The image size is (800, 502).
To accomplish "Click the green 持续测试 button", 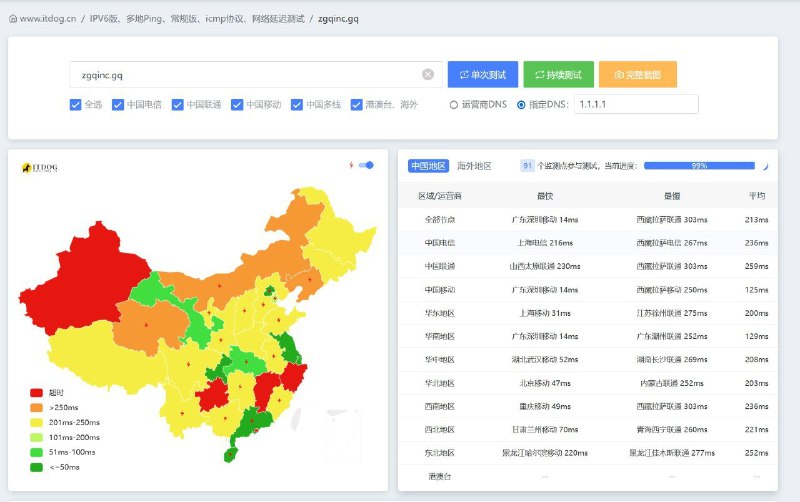I will (x=558, y=74).
